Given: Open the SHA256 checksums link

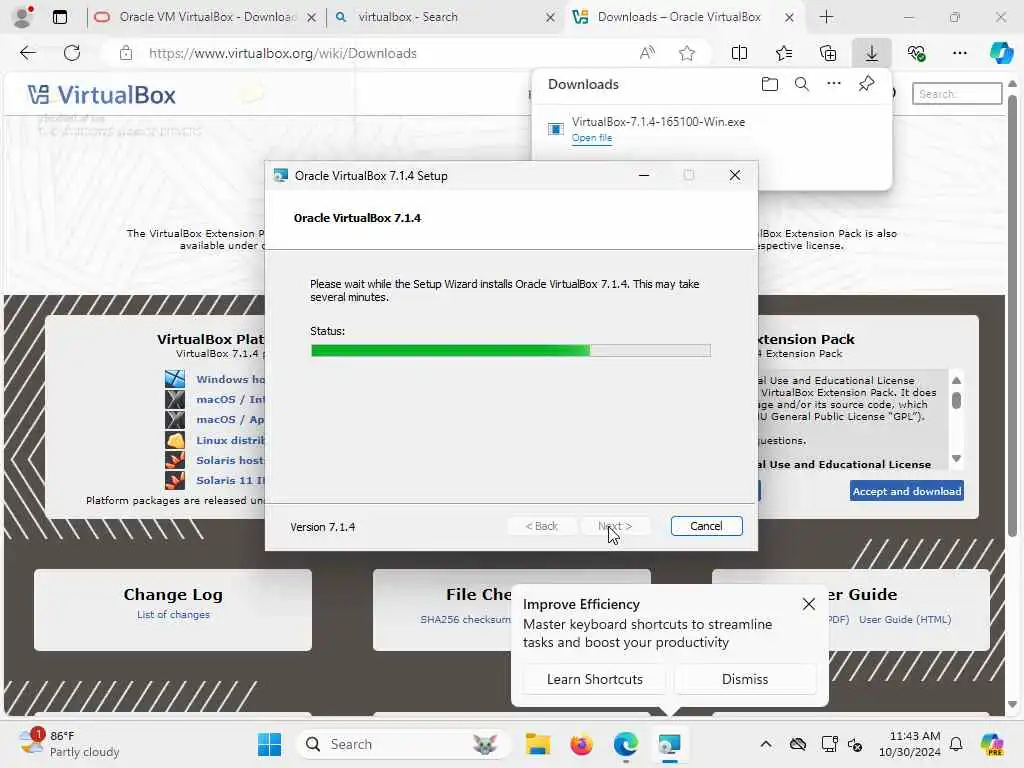Looking at the screenshot, I should coord(466,619).
